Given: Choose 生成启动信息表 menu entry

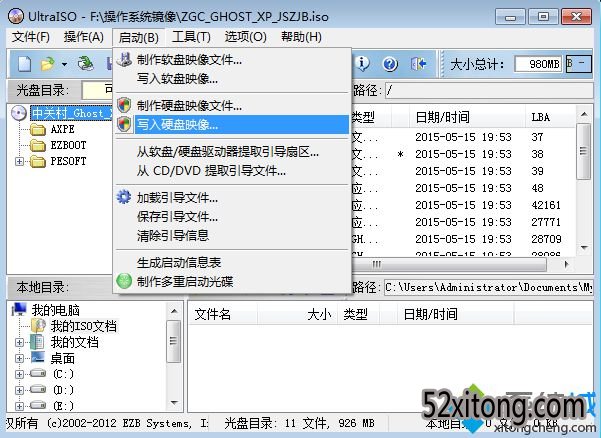Looking at the screenshot, I should click(233, 263).
